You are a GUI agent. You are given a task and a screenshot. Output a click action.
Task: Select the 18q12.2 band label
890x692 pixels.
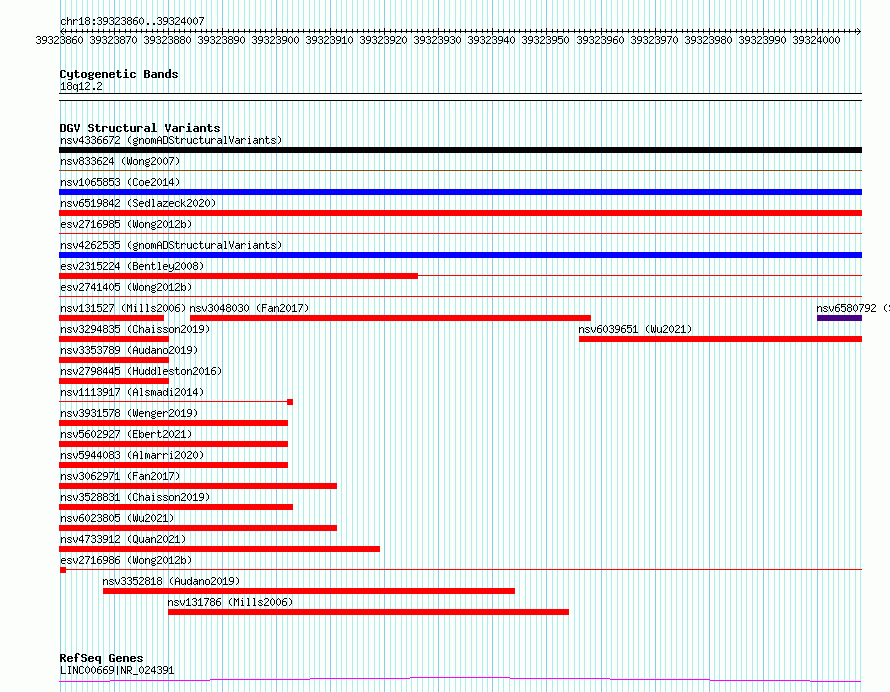(81, 86)
